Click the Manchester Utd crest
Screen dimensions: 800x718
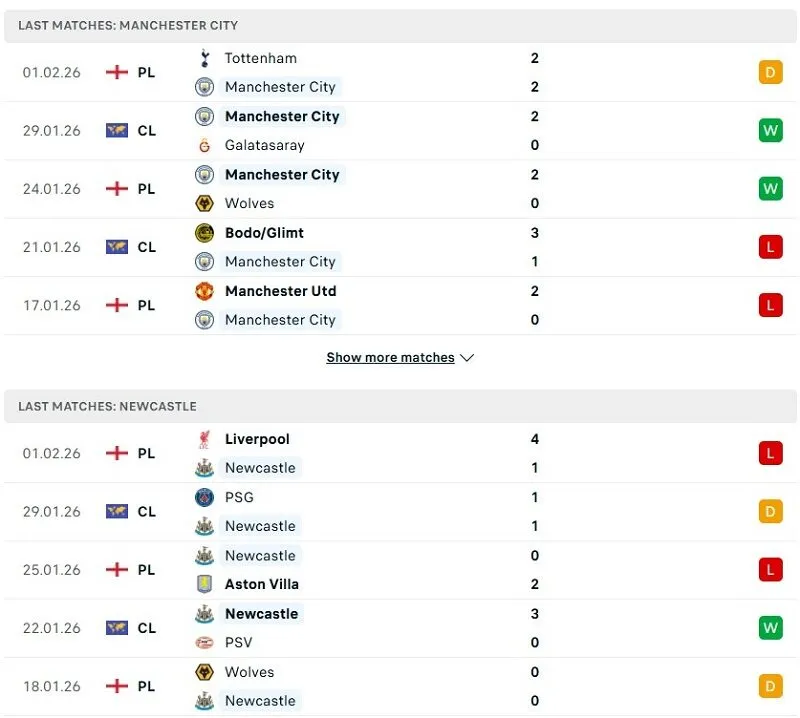tap(204, 291)
